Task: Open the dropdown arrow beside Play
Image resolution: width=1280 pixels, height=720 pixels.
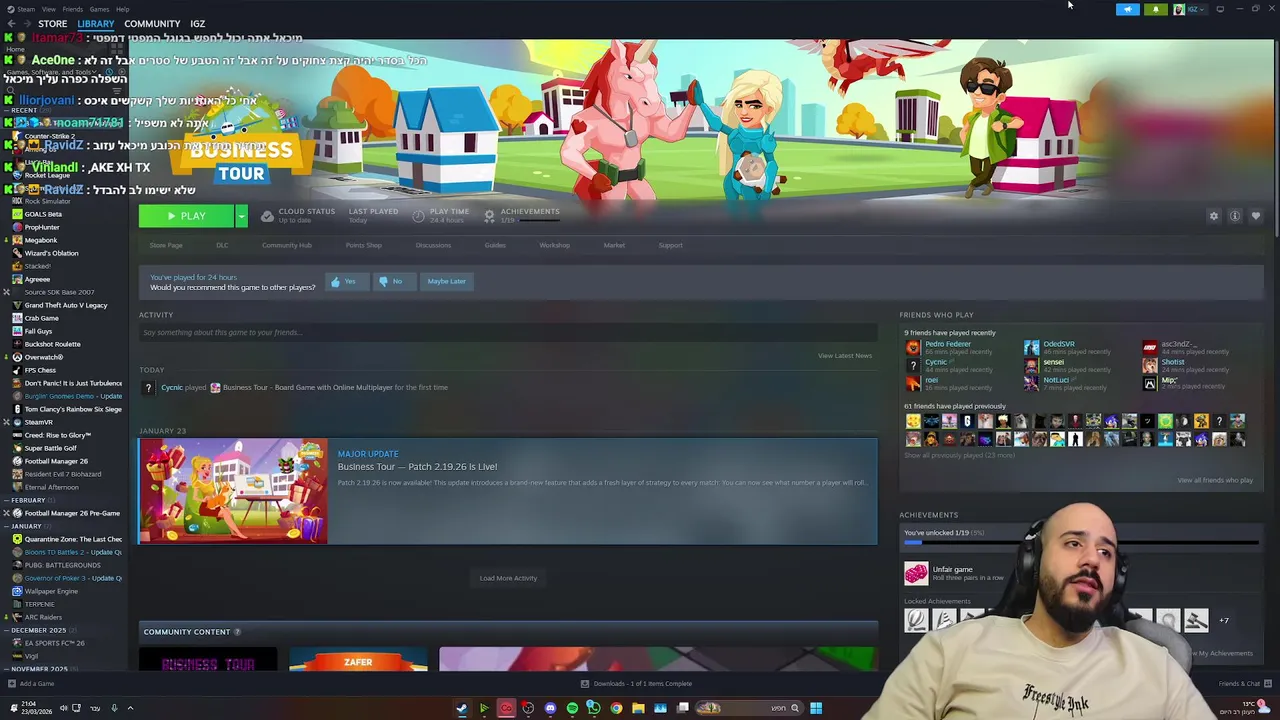Action: point(241,216)
